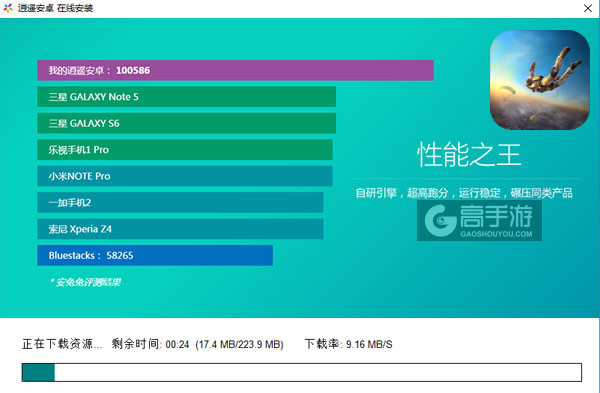Click the skydiving game thumbnail
This screenshot has width=600, height=393.
(x=540, y=80)
